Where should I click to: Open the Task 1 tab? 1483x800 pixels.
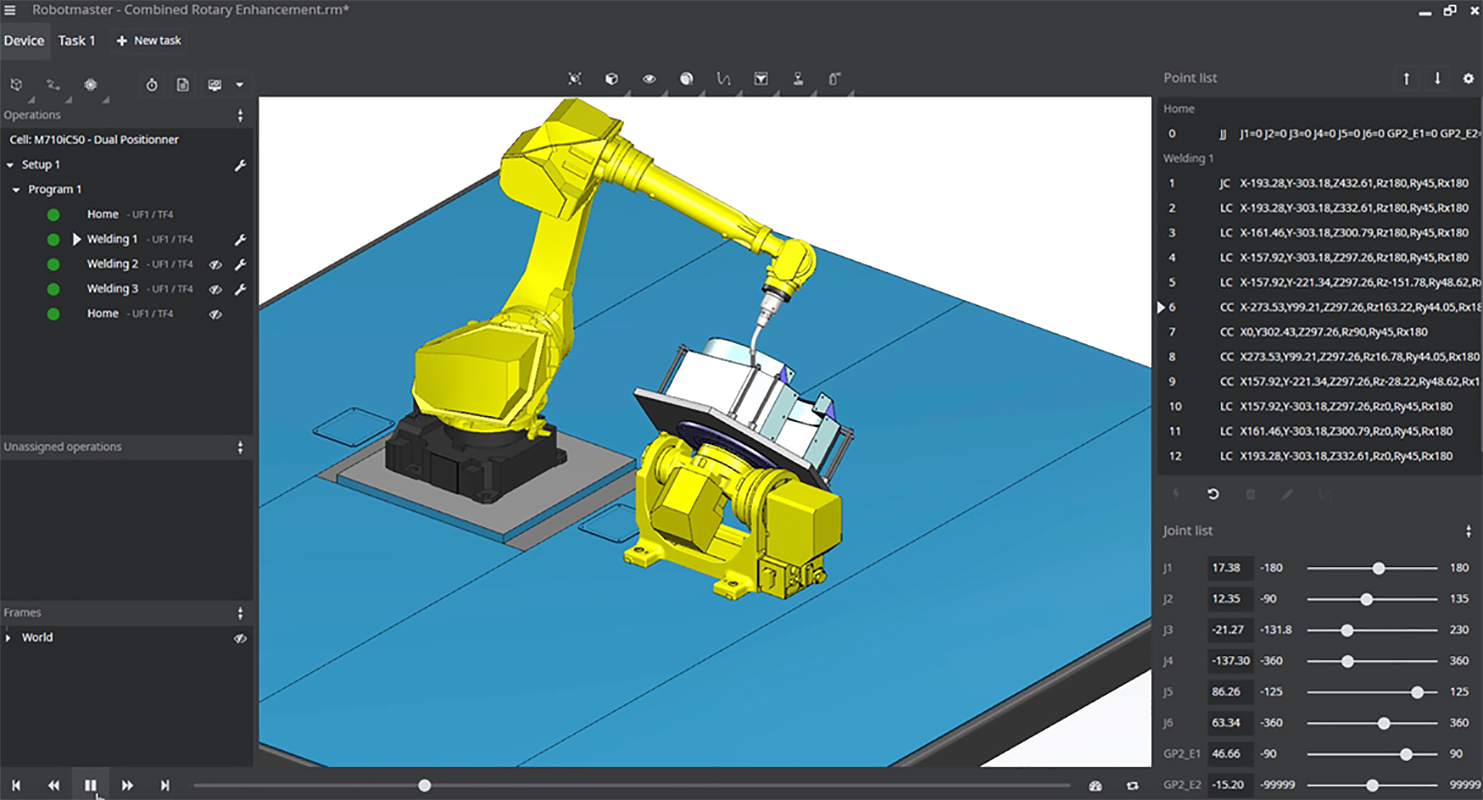(x=77, y=40)
